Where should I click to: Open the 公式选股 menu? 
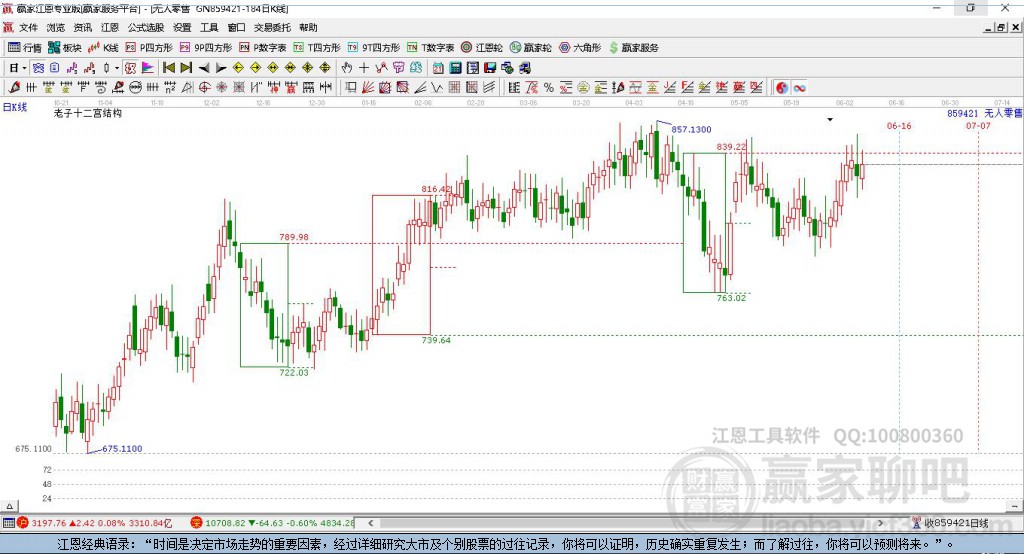(x=146, y=27)
